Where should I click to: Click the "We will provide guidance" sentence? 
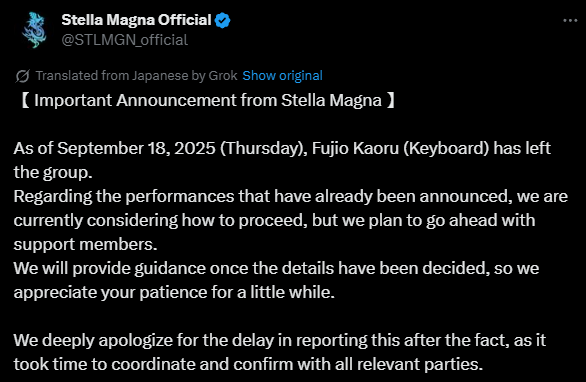click(276, 268)
